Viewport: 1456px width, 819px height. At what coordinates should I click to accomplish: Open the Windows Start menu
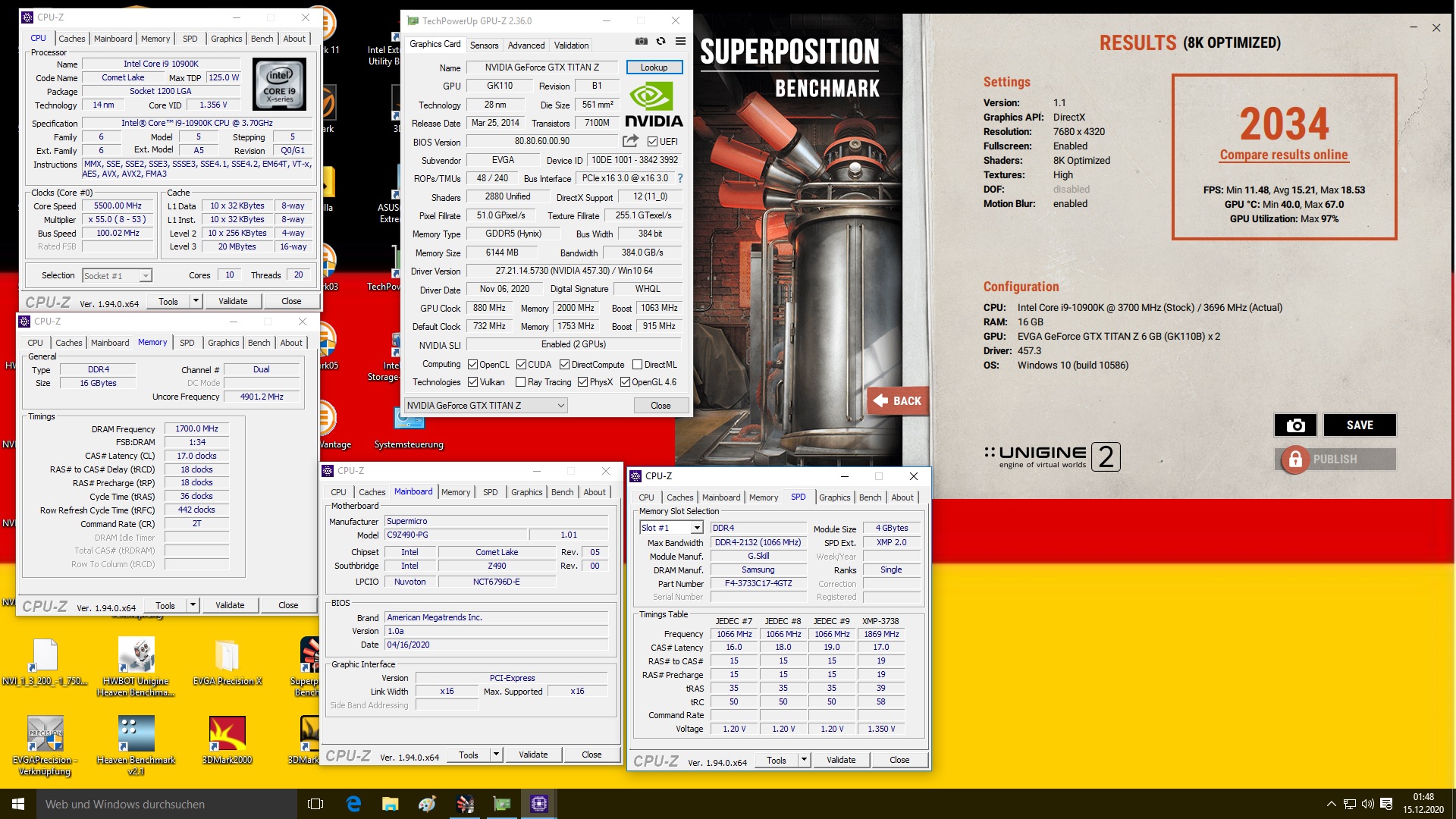pos(18,804)
